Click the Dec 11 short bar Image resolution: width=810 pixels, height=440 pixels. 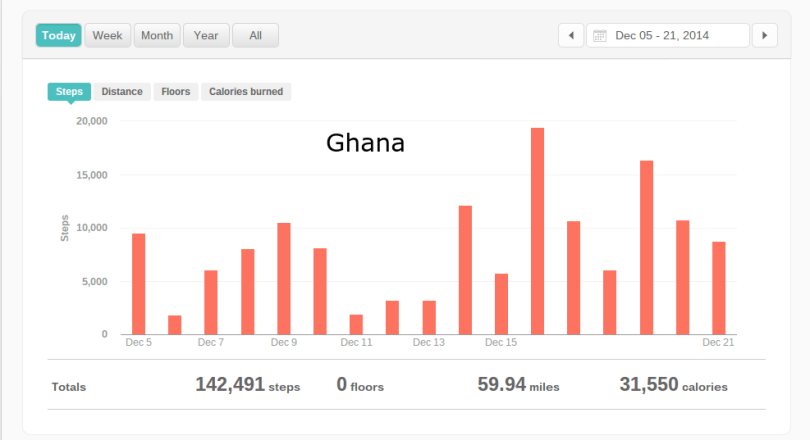pyautogui.click(x=356, y=324)
